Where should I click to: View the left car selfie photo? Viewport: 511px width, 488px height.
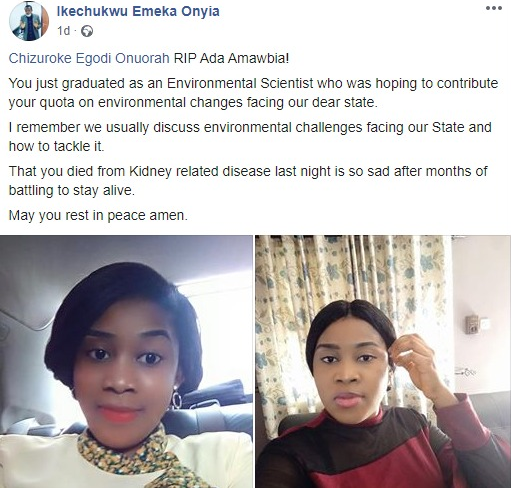coord(126,362)
